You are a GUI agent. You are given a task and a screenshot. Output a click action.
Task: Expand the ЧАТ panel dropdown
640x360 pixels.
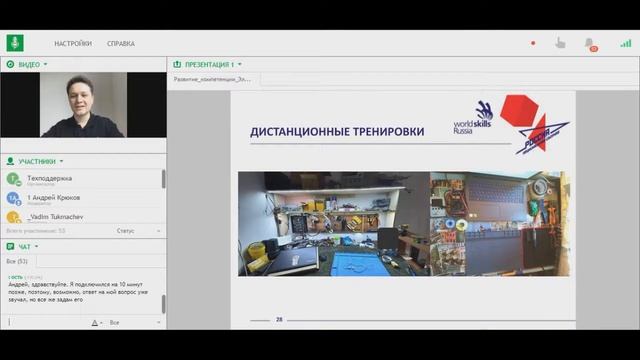36,247
